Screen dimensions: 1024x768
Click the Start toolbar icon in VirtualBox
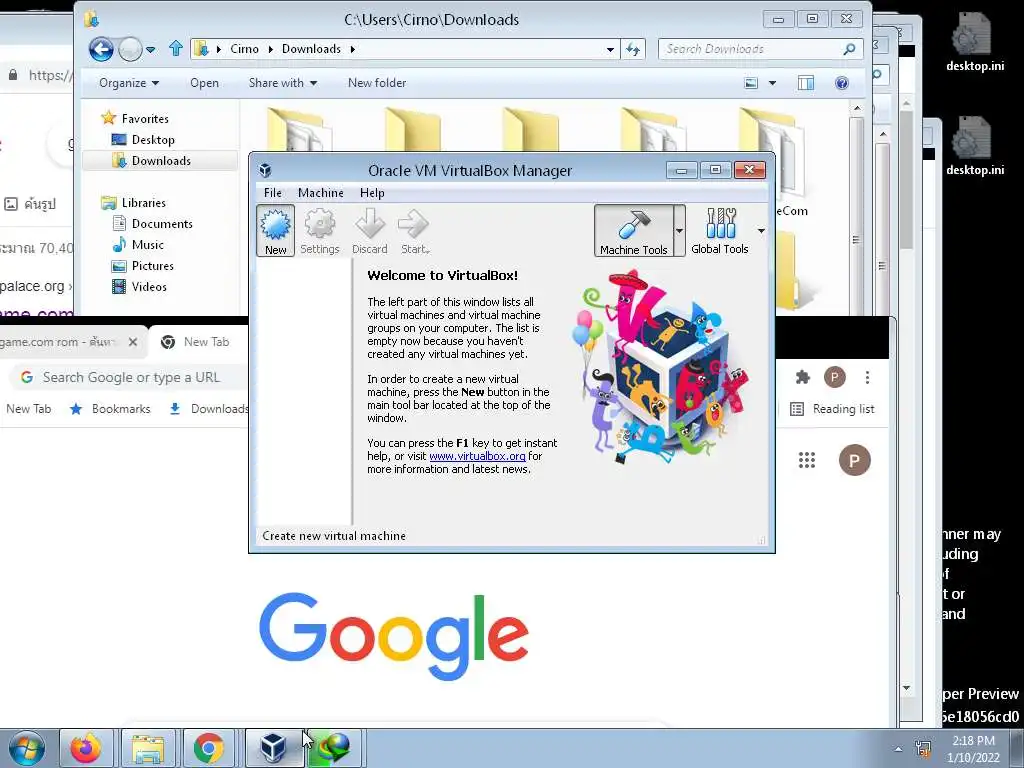[414, 231]
